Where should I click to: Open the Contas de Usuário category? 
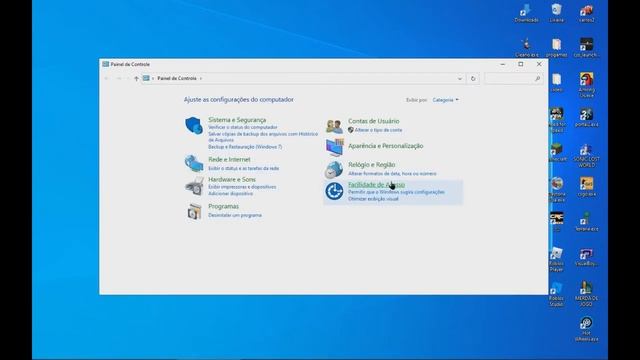click(373, 121)
